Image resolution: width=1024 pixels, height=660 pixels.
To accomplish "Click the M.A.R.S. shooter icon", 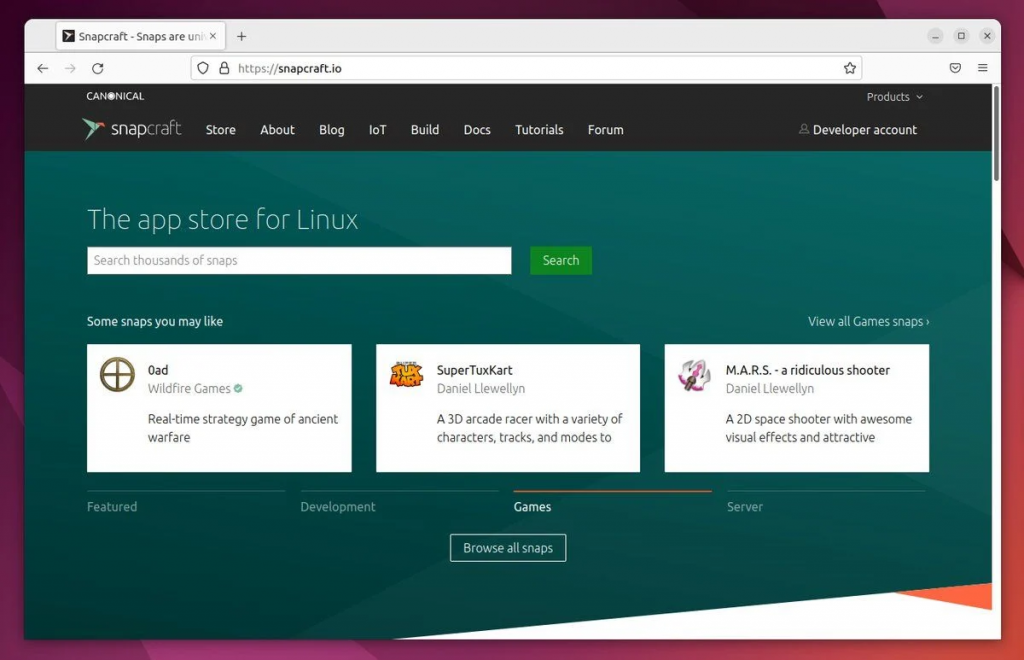I will [x=695, y=375].
